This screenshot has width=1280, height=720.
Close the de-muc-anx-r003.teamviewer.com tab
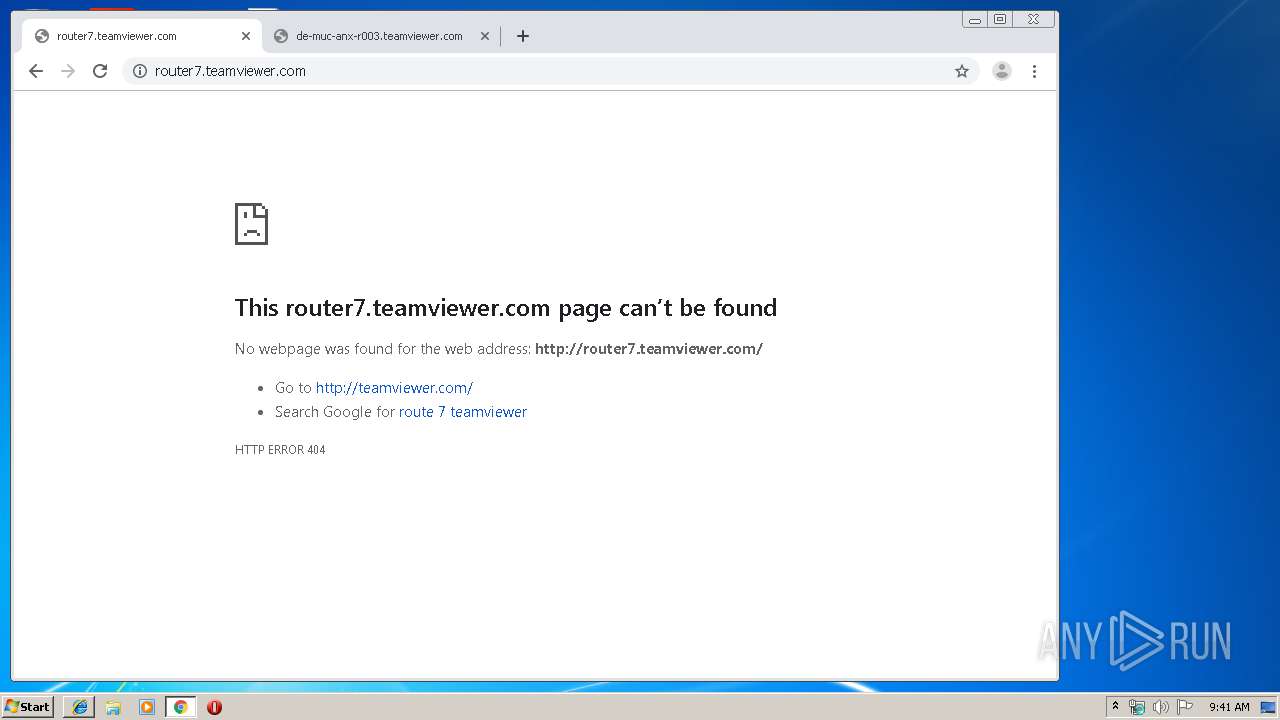[x=485, y=36]
